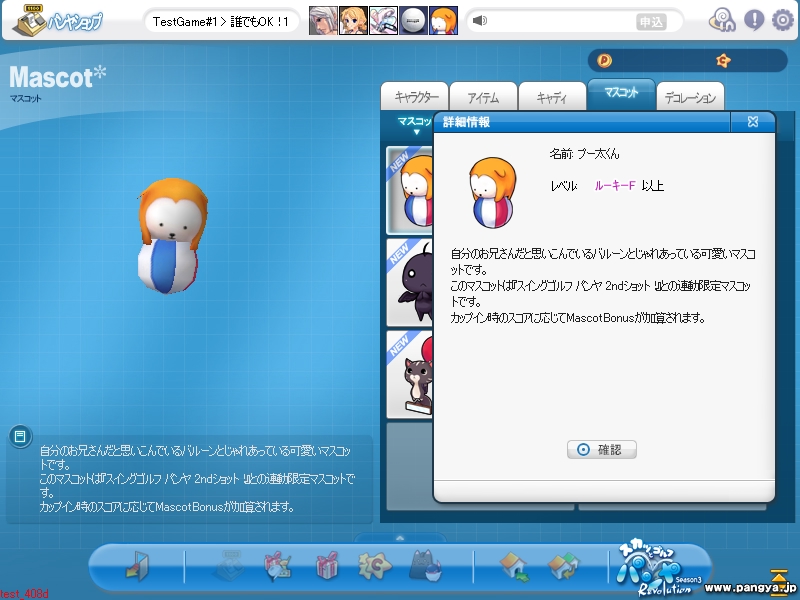
Task: Click the ルーキーF level text
Action: [x=615, y=186]
